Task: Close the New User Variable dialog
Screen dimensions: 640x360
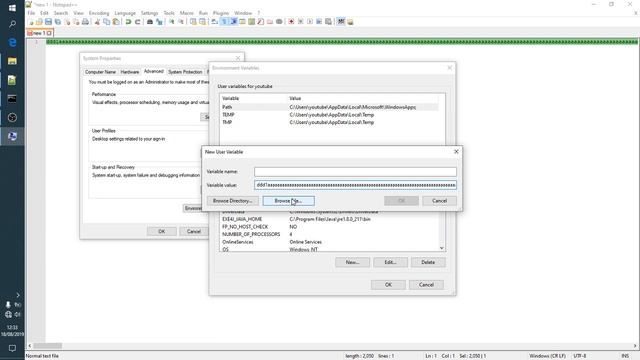Action: tap(456, 152)
